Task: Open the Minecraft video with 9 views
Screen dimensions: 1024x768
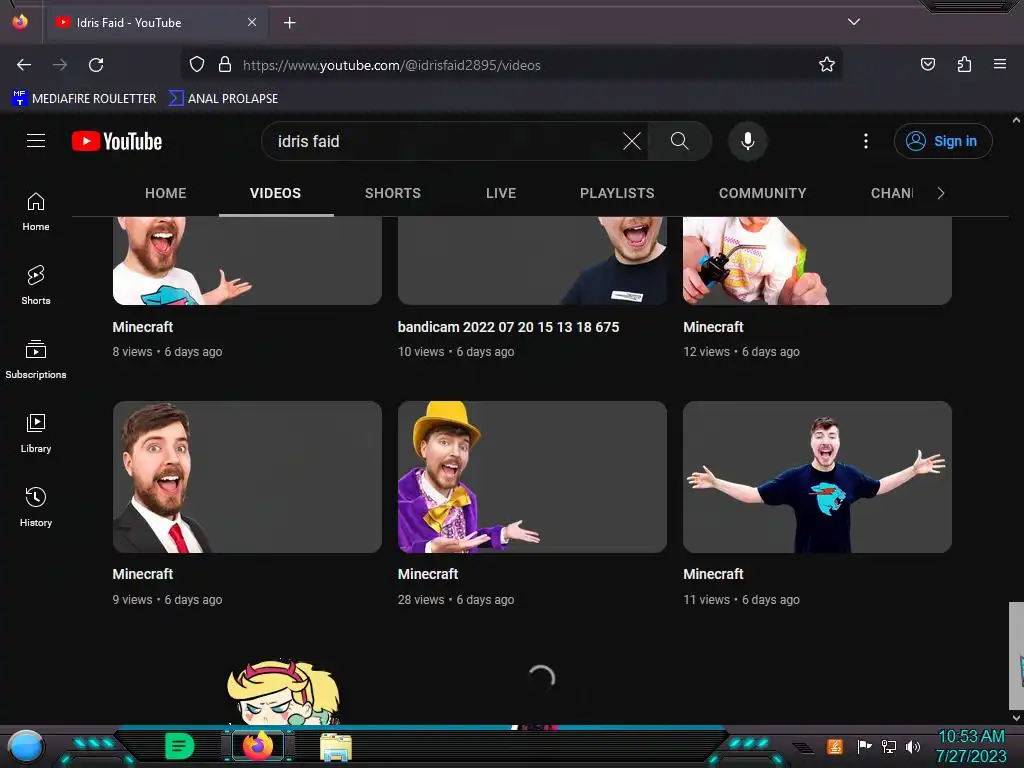Action: pyautogui.click(x=143, y=574)
